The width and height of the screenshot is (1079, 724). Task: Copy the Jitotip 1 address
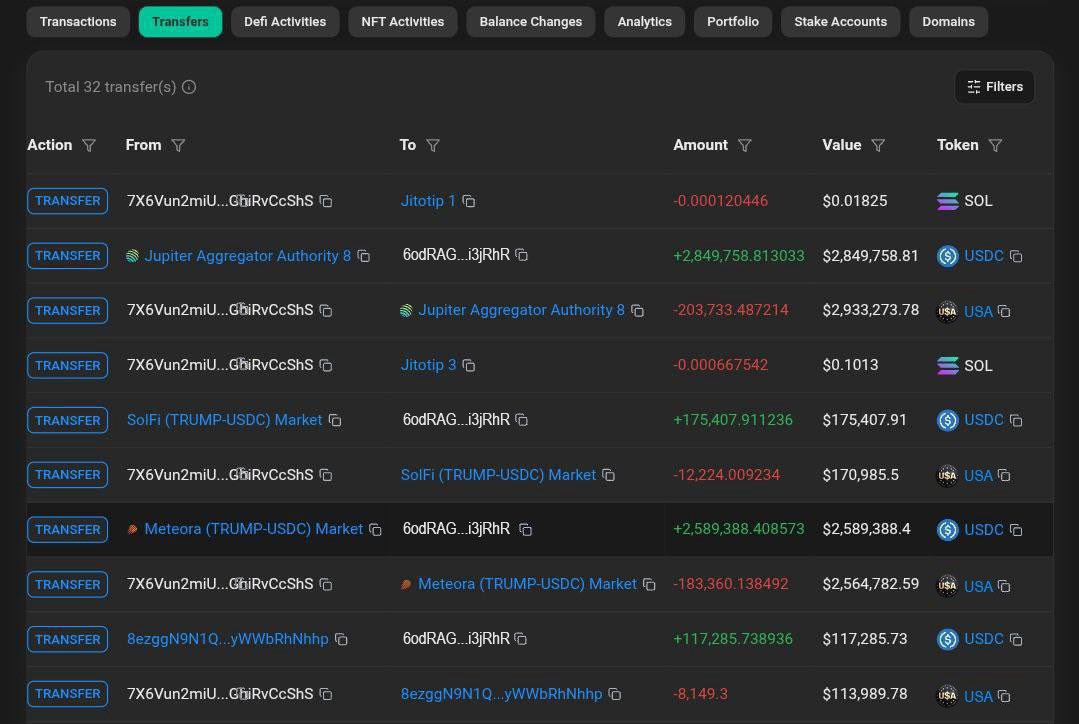point(469,201)
